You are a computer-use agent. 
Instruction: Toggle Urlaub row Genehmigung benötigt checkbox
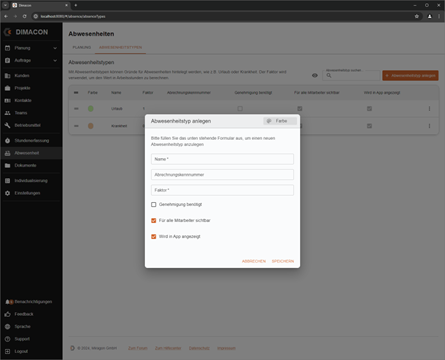click(x=240, y=109)
